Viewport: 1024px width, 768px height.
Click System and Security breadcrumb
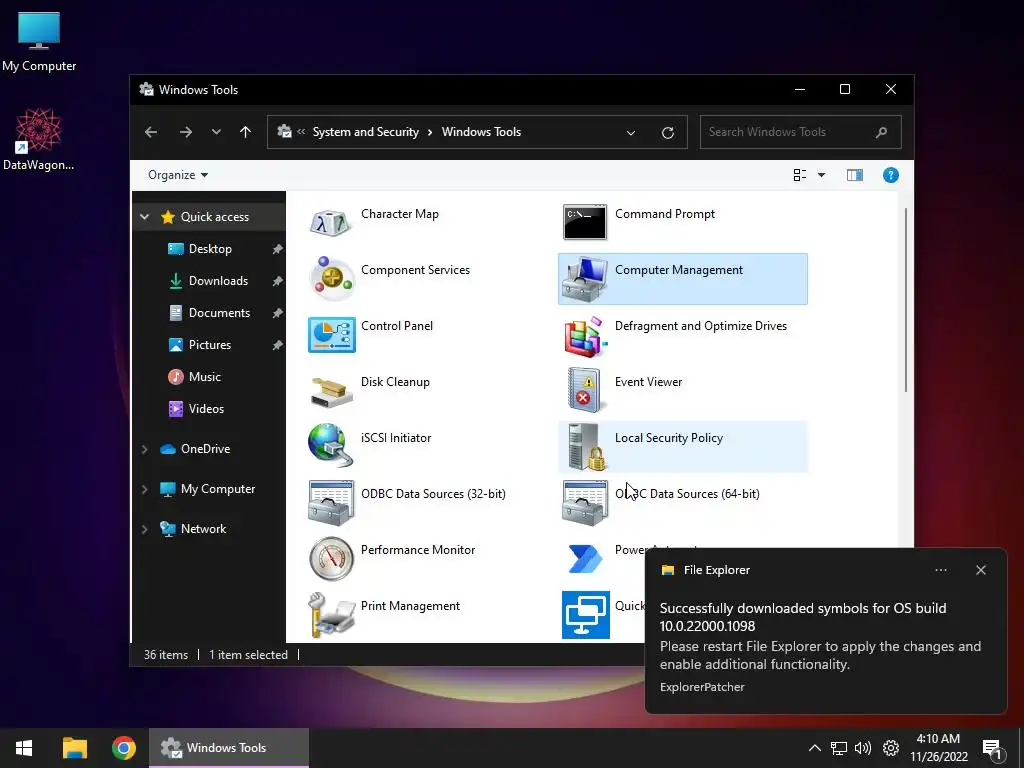click(x=366, y=132)
